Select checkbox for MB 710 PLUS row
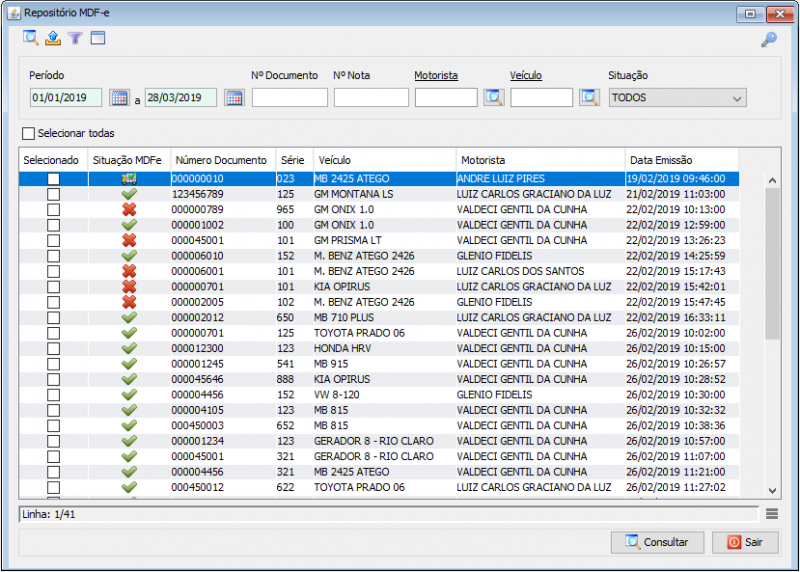Viewport: 800px width, 572px height. click(x=53, y=317)
